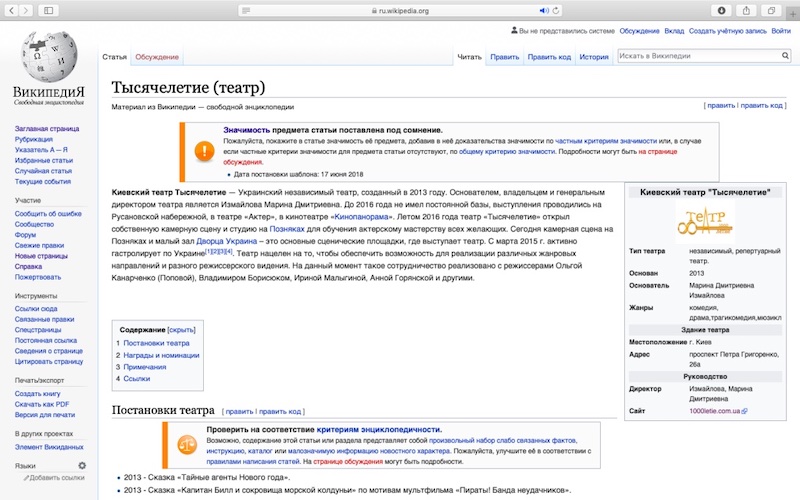Open Указатель А — Я link
This screenshot has width=800, height=500.
[41, 149]
